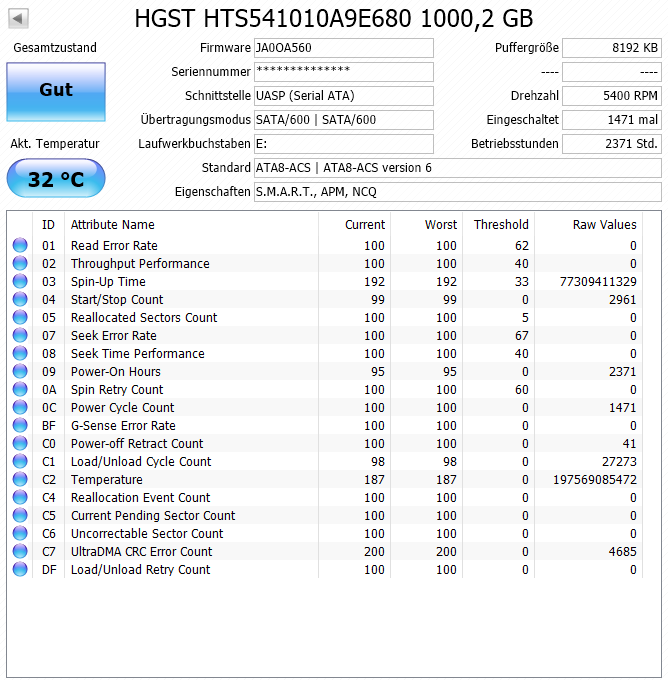Select the Read Error Rate attribute name
The height and width of the screenshot is (680, 668).
tap(114, 245)
